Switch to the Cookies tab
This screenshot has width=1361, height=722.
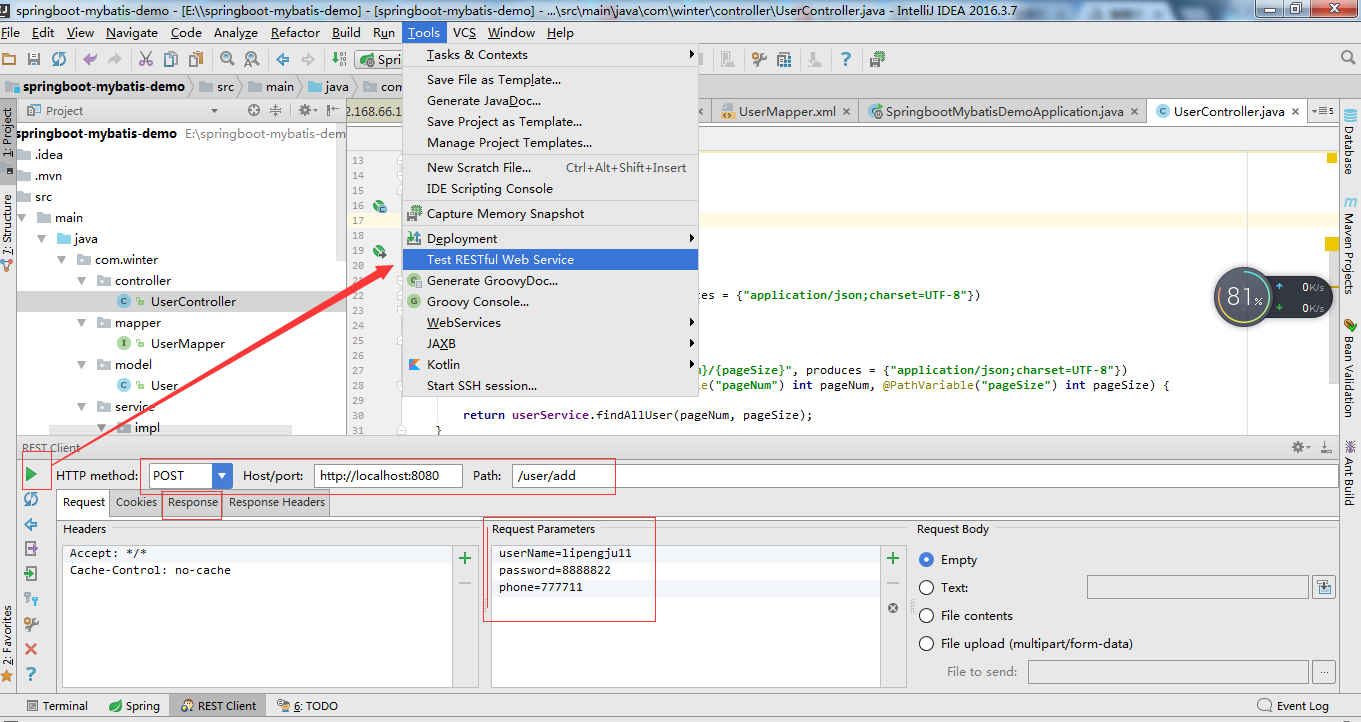[x=136, y=502]
